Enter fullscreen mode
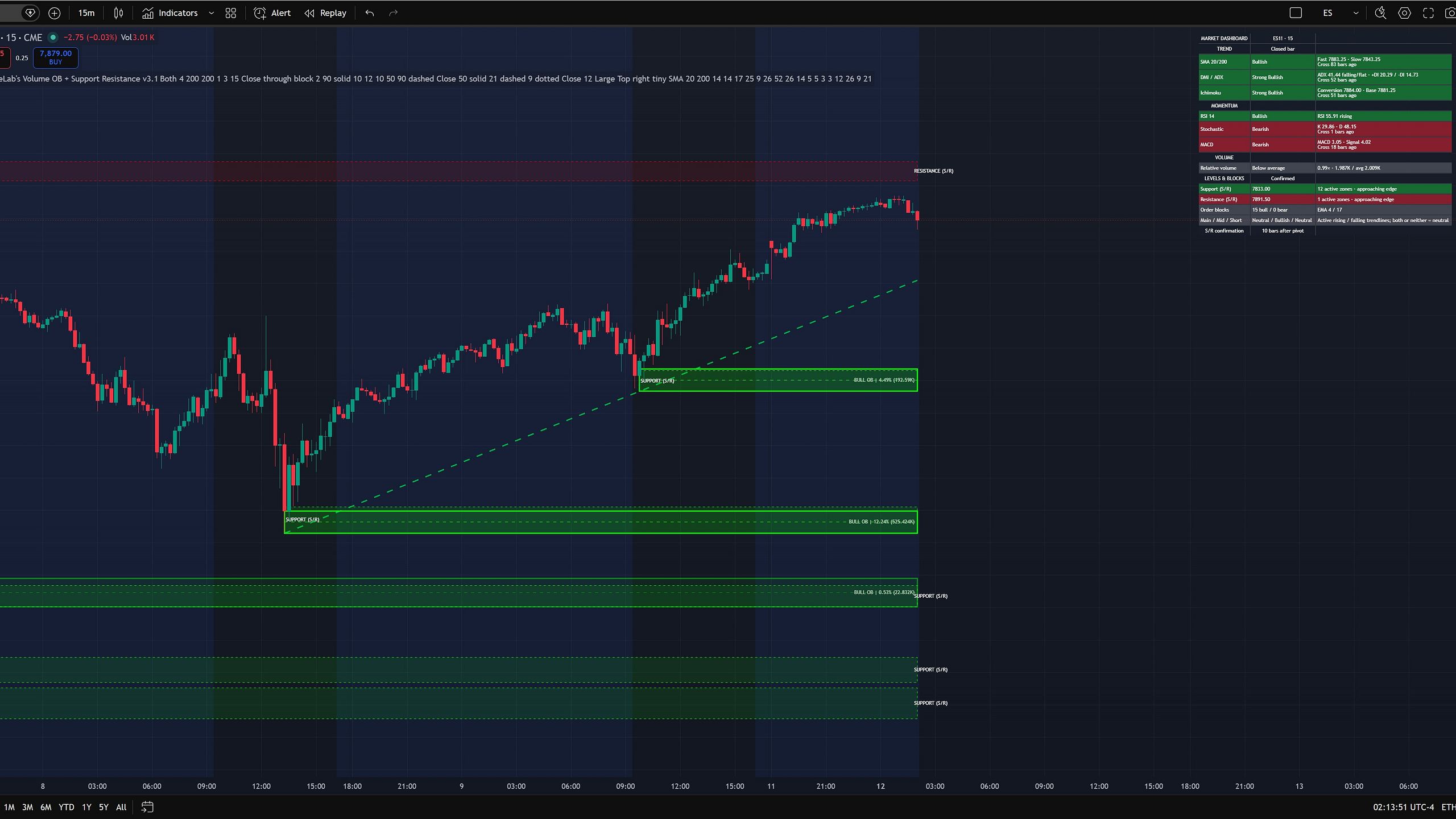The height and width of the screenshot is (819, 1456). [x=1428, y=13]
